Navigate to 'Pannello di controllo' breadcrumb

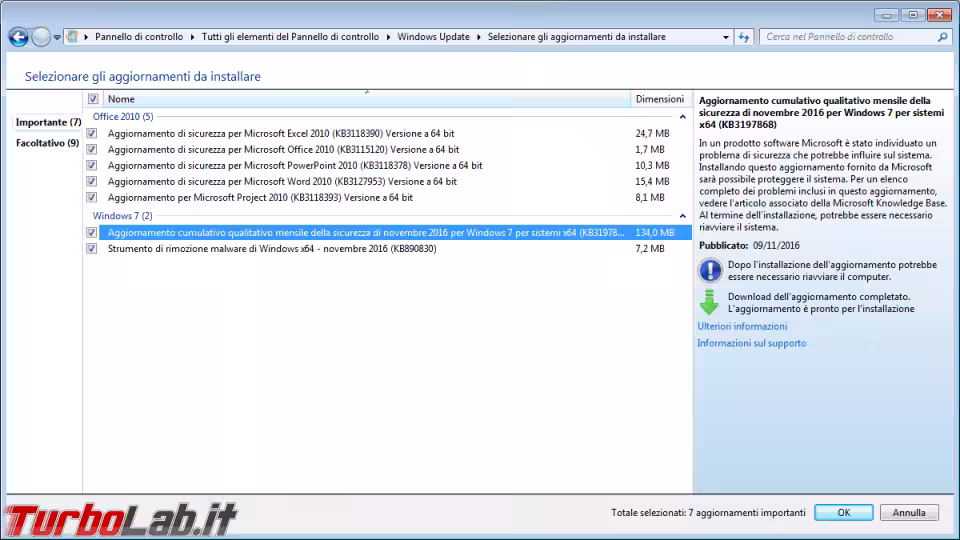pyautogui.click(x=139, y=37)
